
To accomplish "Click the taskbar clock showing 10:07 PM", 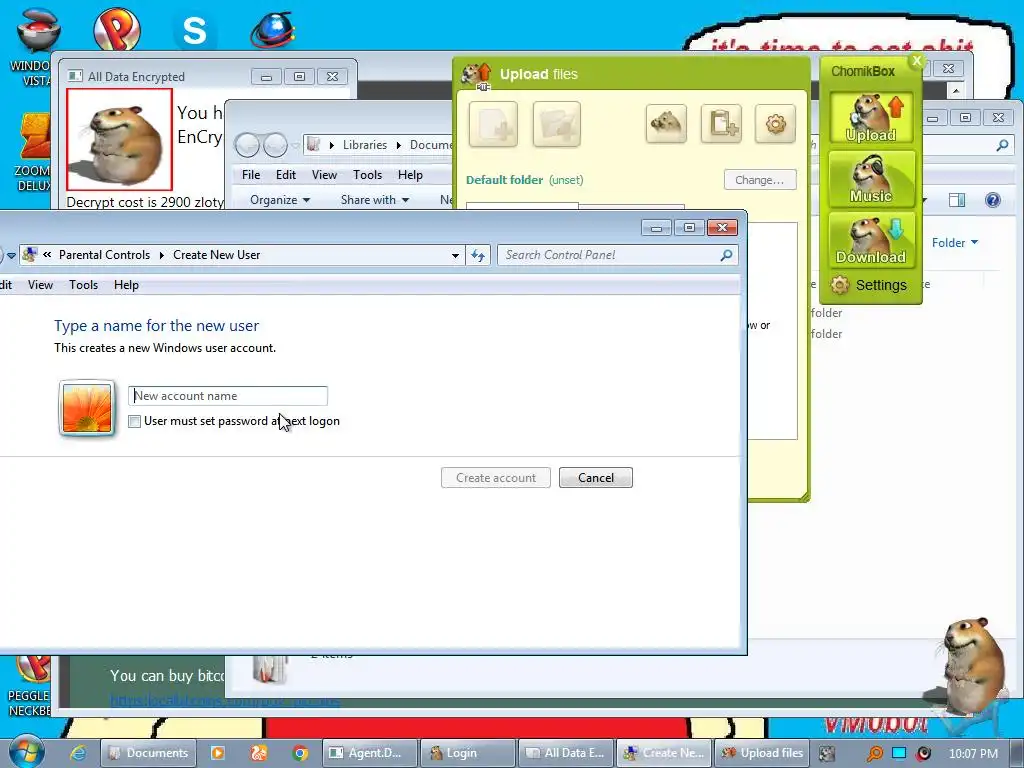I will coord(973,754).
